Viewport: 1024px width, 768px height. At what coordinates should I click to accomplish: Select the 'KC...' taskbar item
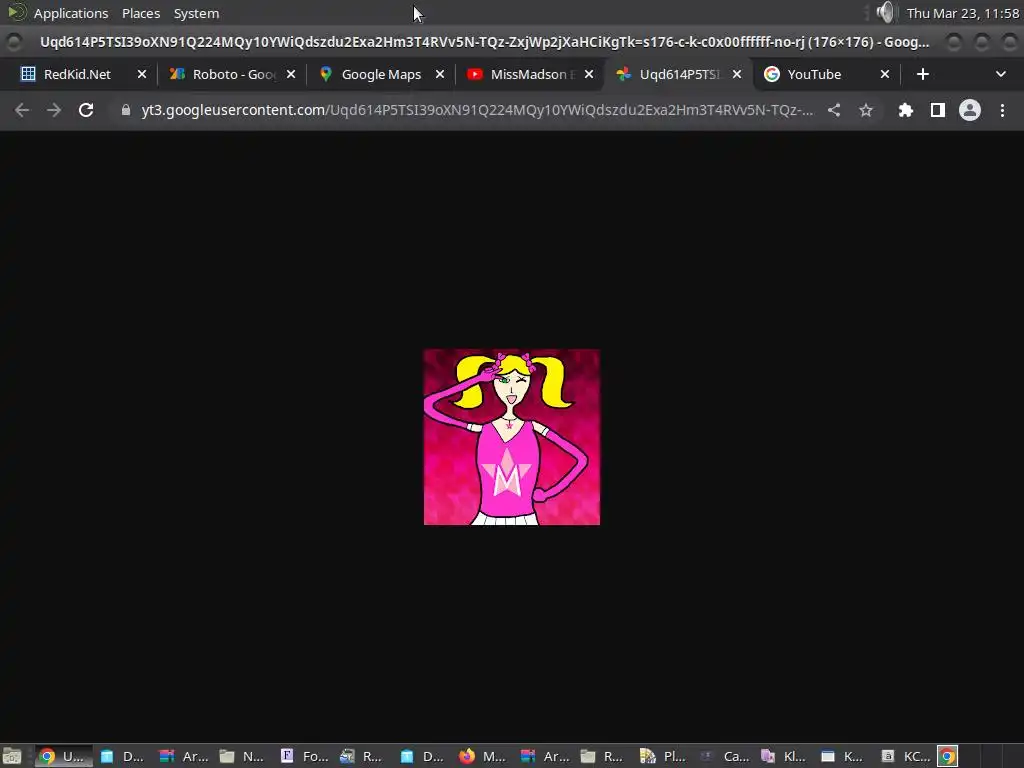(905, 756)
